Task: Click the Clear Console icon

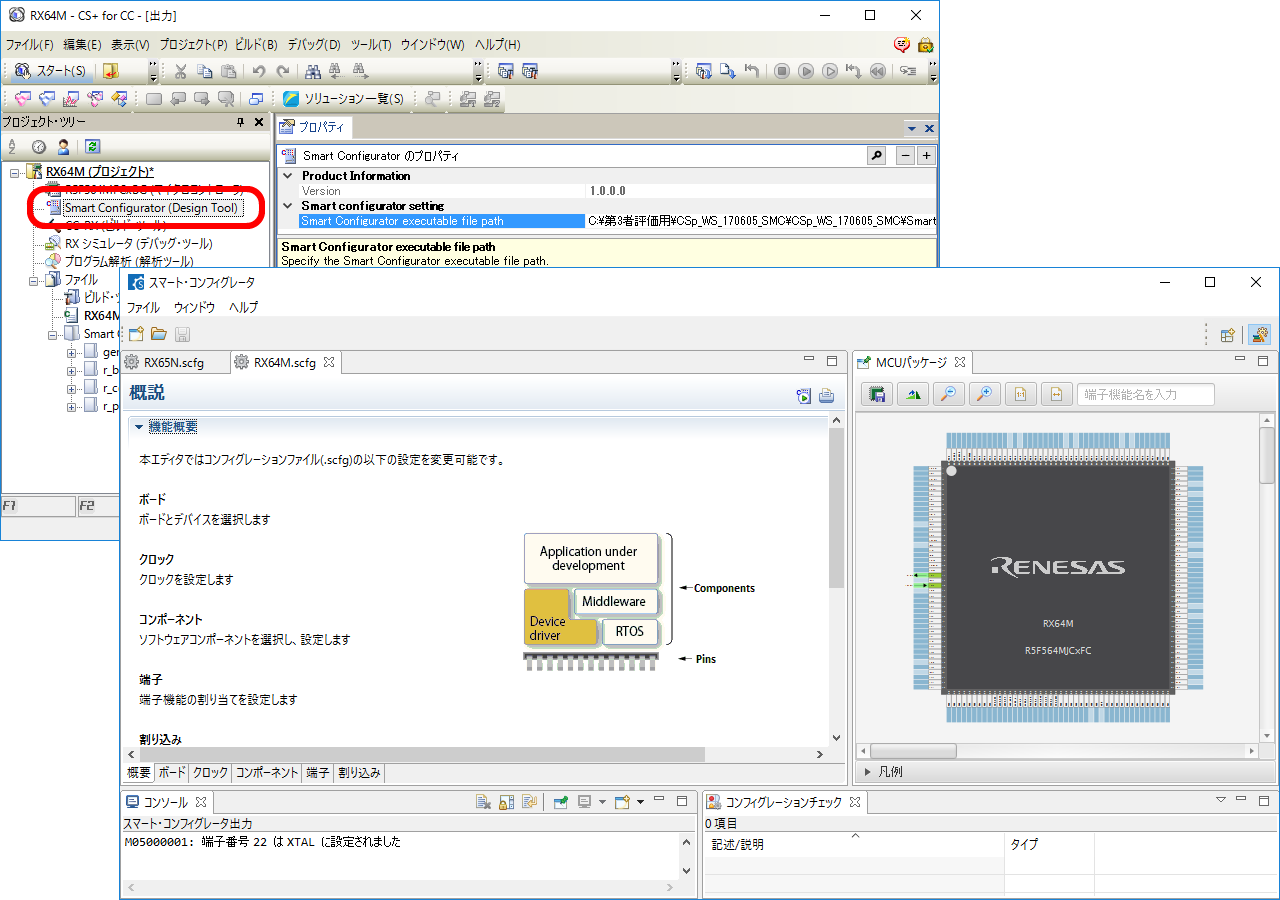Action: [483, 802]
